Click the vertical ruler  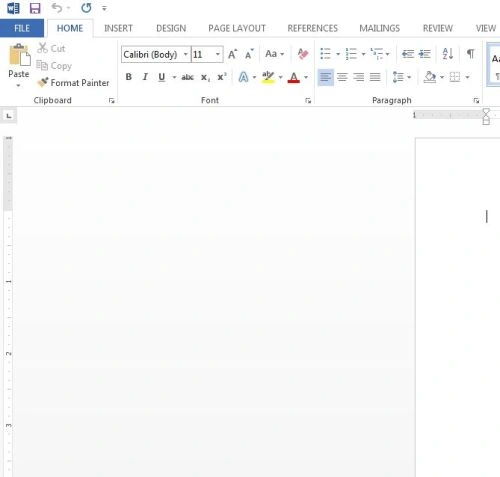point(8,307)
